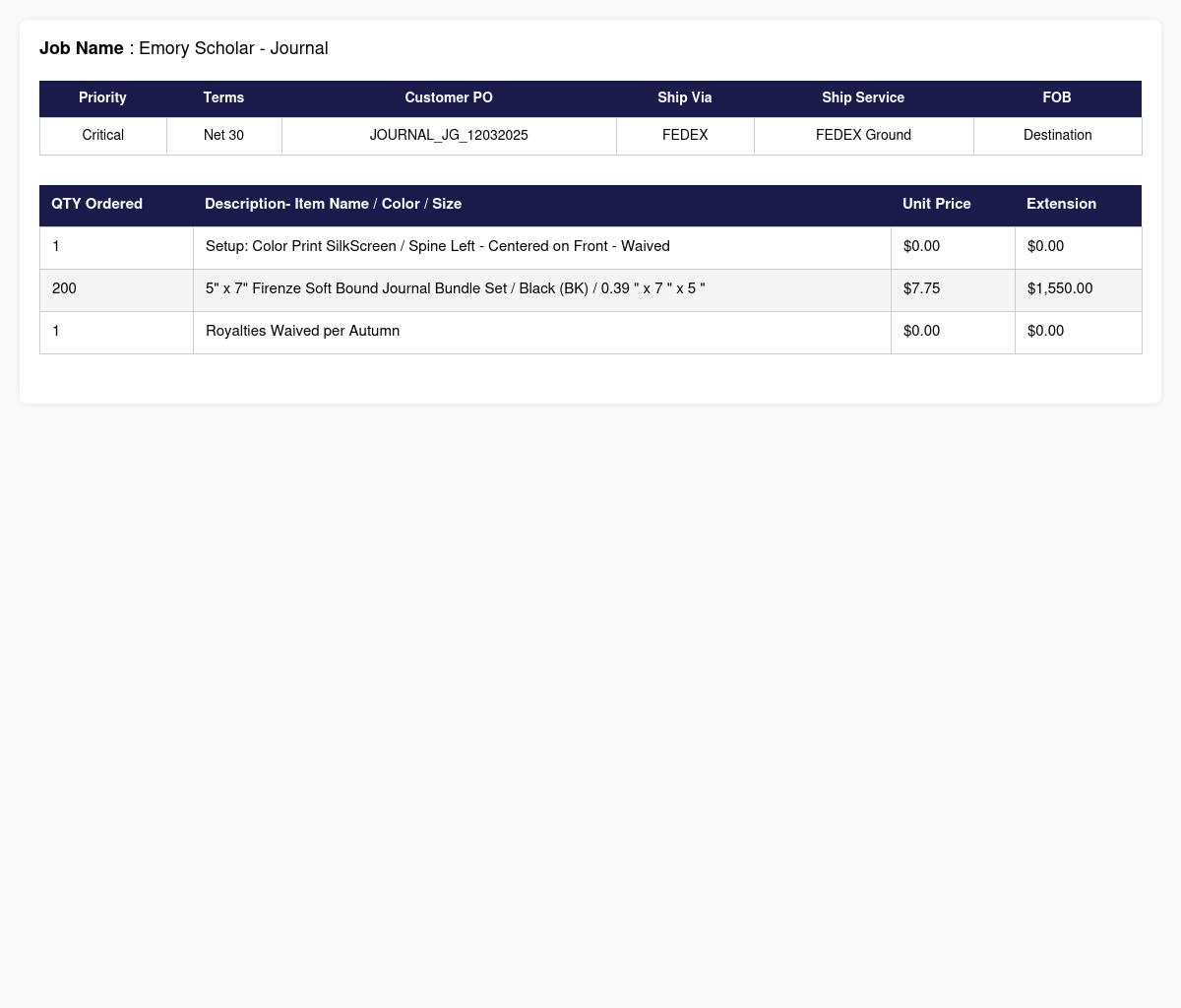1181x1008 pixels.
Task: Click the Customer PO column header
Action: tap(449, 98)
